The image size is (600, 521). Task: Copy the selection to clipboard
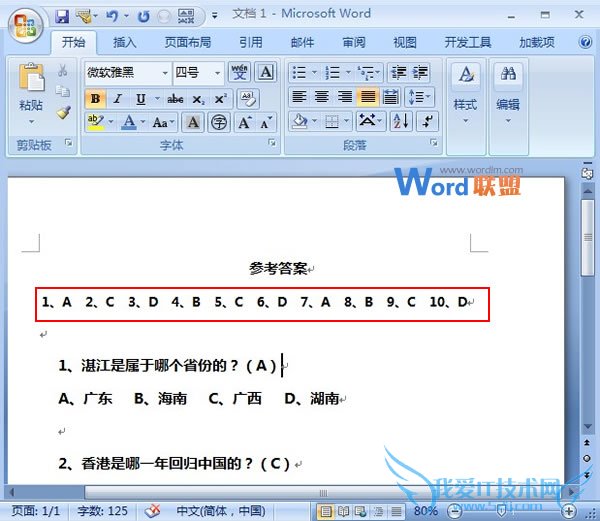(62, 91)
